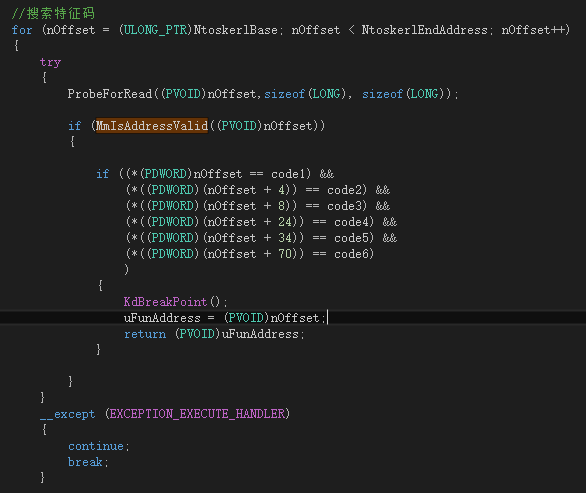Image resolution: width=586 pixels, height=493 pixels.
Task: Click the try keyword
Action: (x=50, y=62)
